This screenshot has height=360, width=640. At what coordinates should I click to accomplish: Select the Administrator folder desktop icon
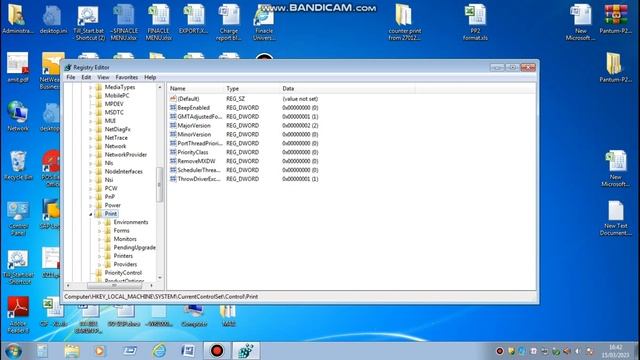pos(18,19)
